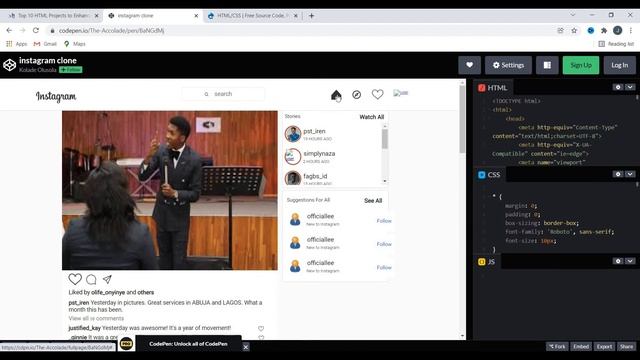Click the CodePen heart love button
This screenshot has width=640, height=360.
(469, 65)
